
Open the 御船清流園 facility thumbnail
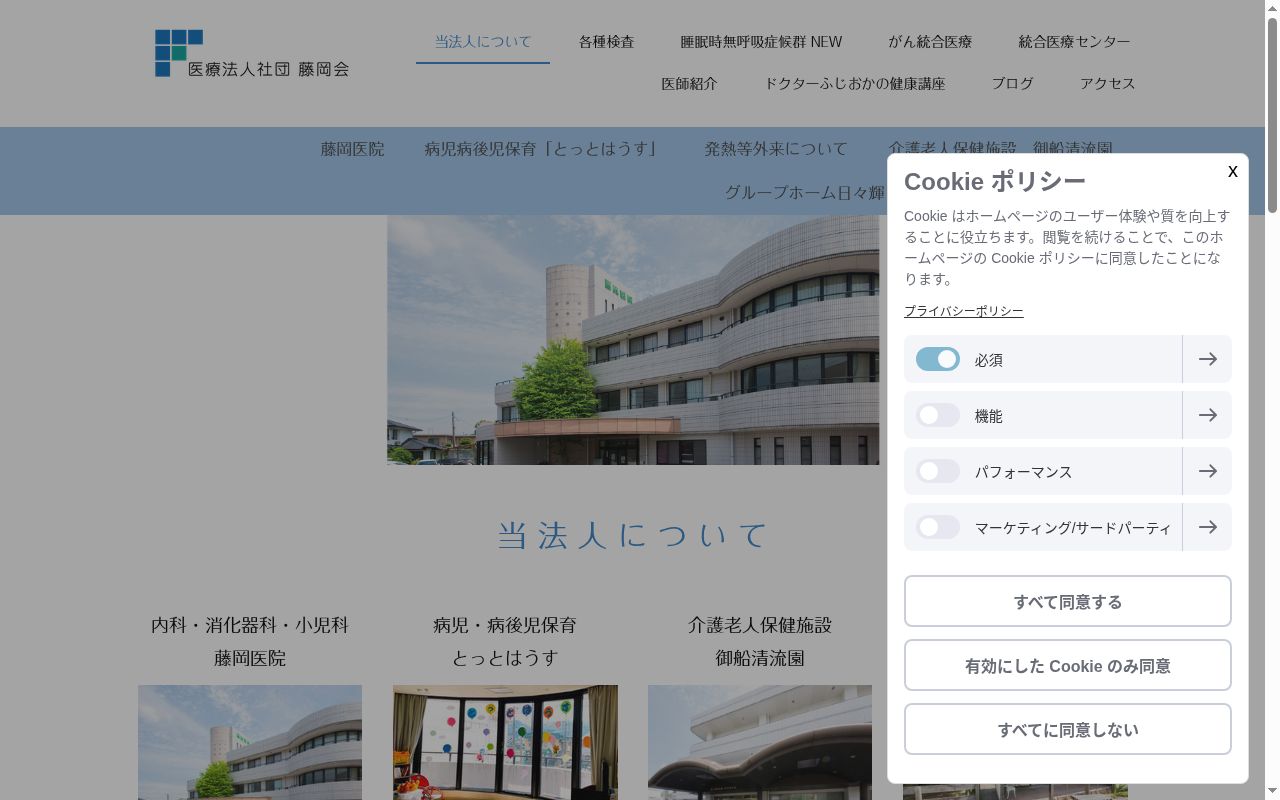[x=760, y=742]
